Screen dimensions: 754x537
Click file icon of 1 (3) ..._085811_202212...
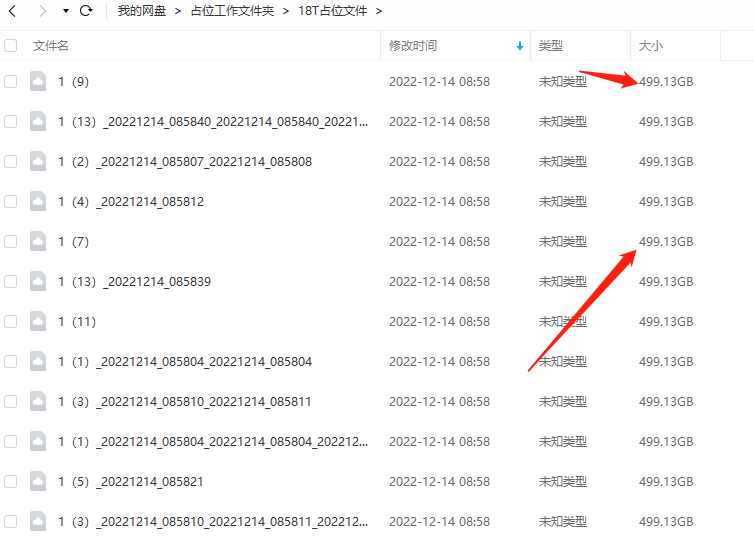[38, 520]
